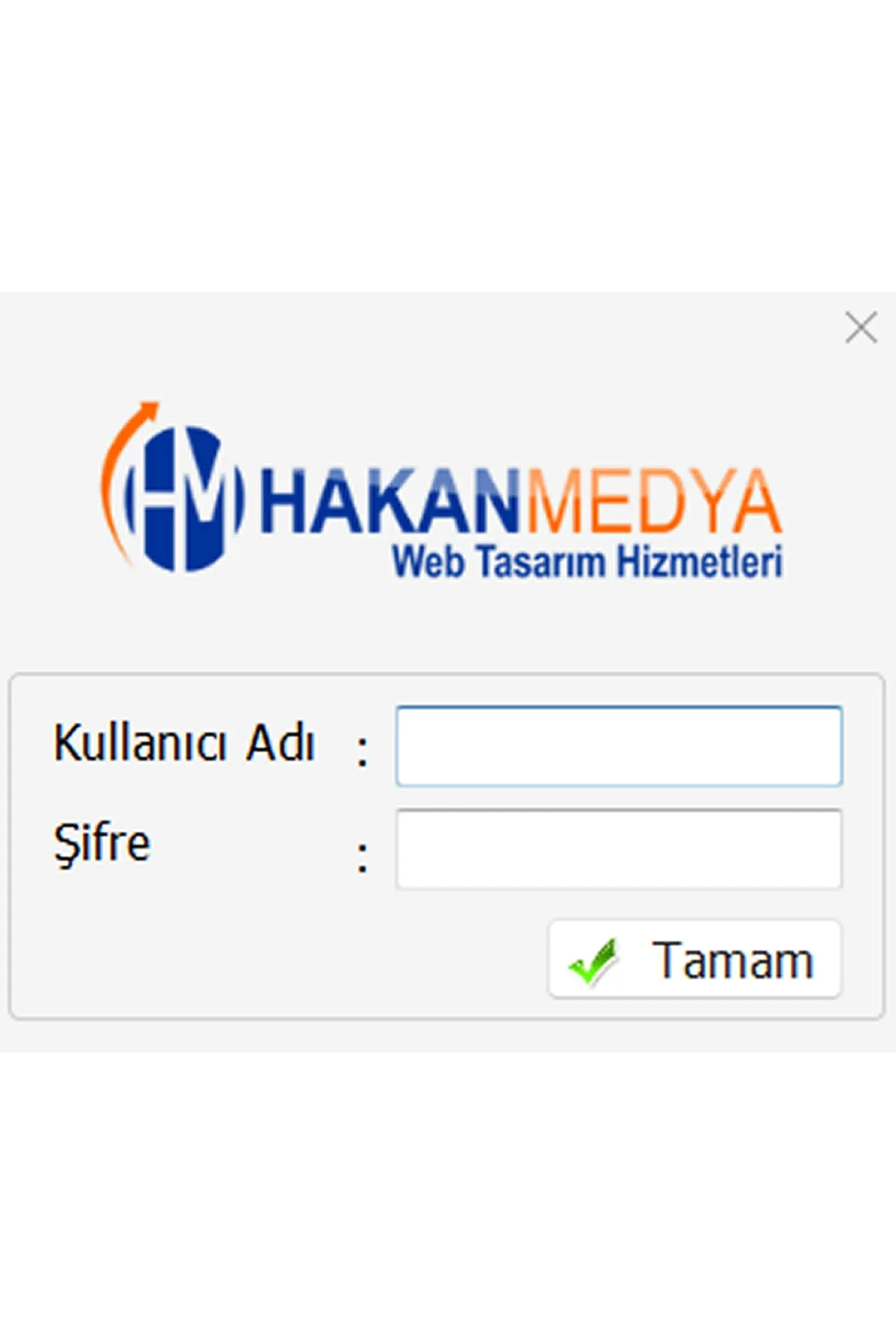Click the Kullanıcı Adı input field
Image resolution: width=896 pixels, height=1344 pixels.
point(619,746)
